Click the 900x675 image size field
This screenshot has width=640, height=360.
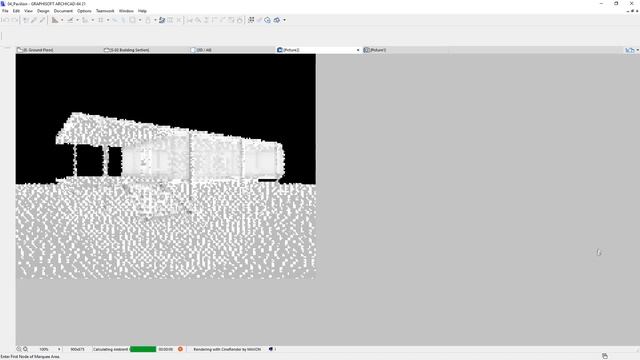point(77,349)
